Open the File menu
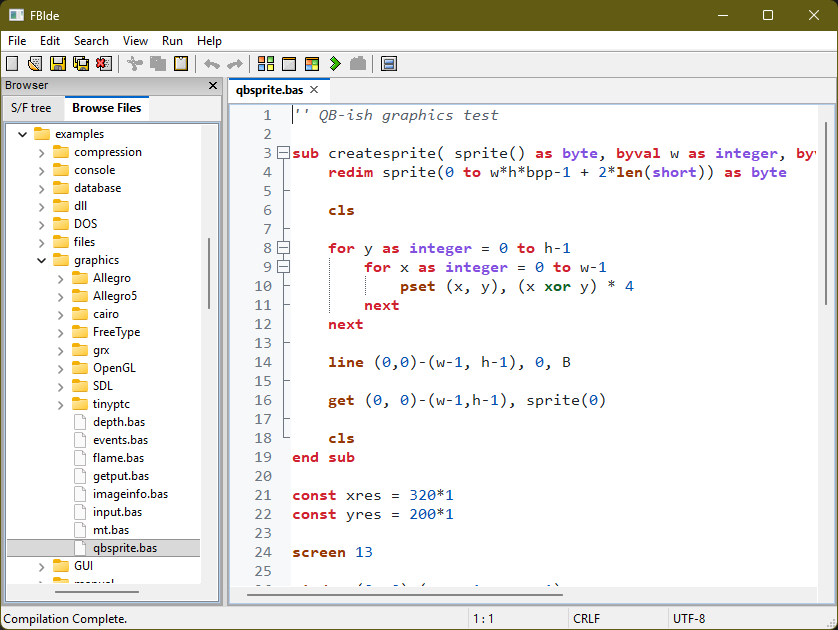This screenshot has width=838, height=630. [17, 41]
